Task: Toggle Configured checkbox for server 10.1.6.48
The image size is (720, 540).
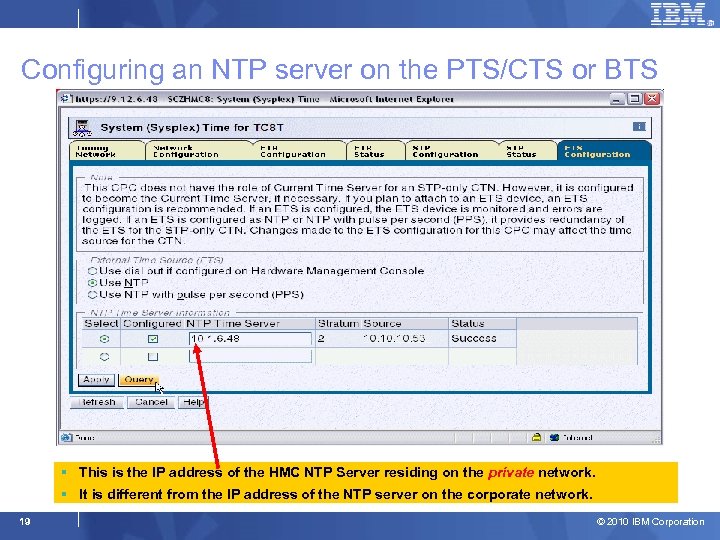Action: click(x=153, y=339)
